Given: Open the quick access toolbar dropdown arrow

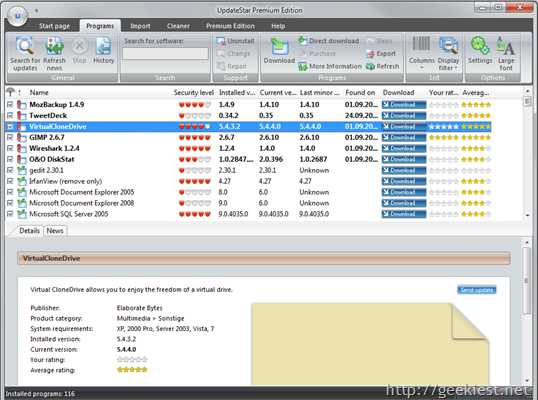Looking at the screenshot, I should (36, 11).
